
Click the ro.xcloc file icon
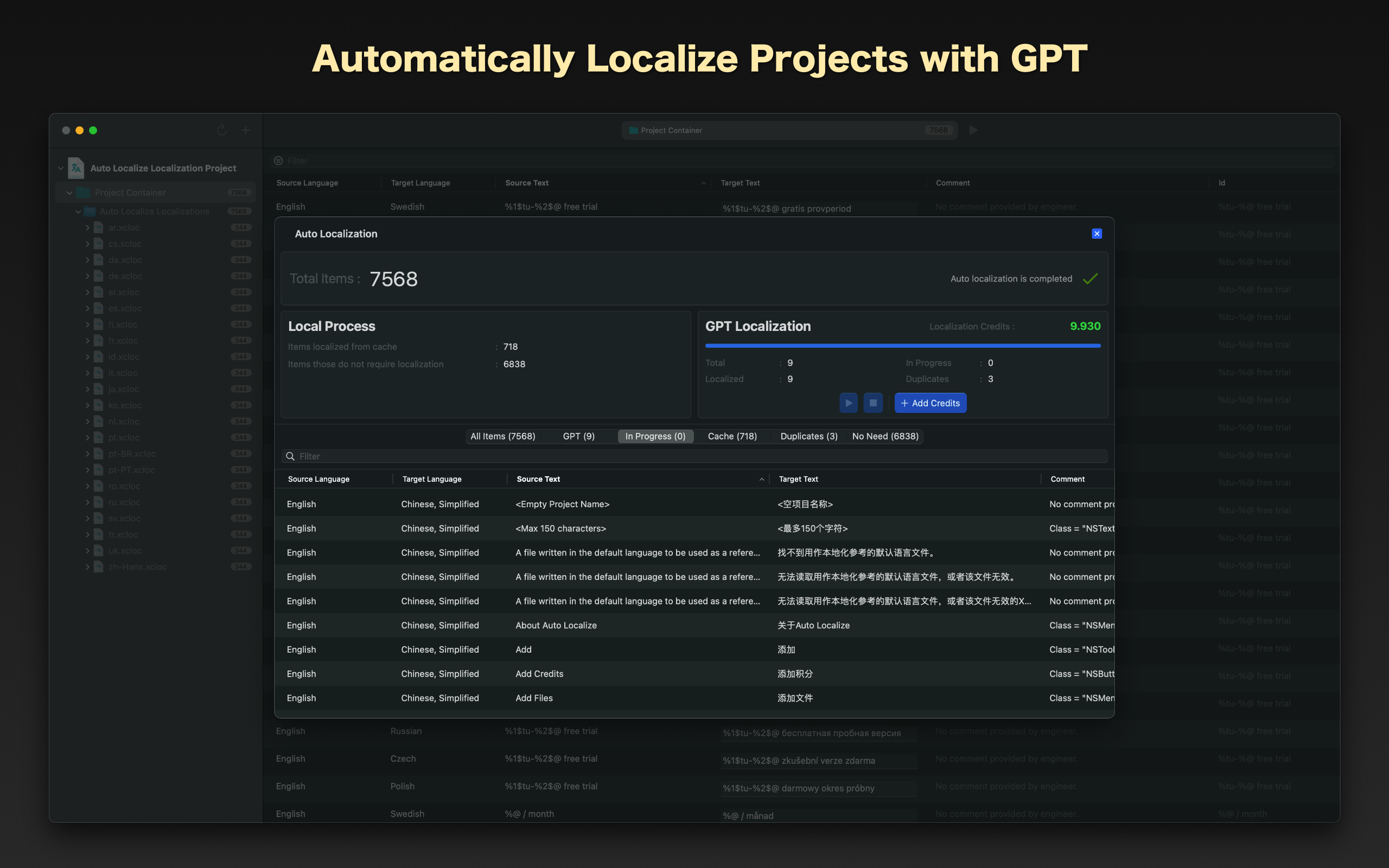(99, 486)
